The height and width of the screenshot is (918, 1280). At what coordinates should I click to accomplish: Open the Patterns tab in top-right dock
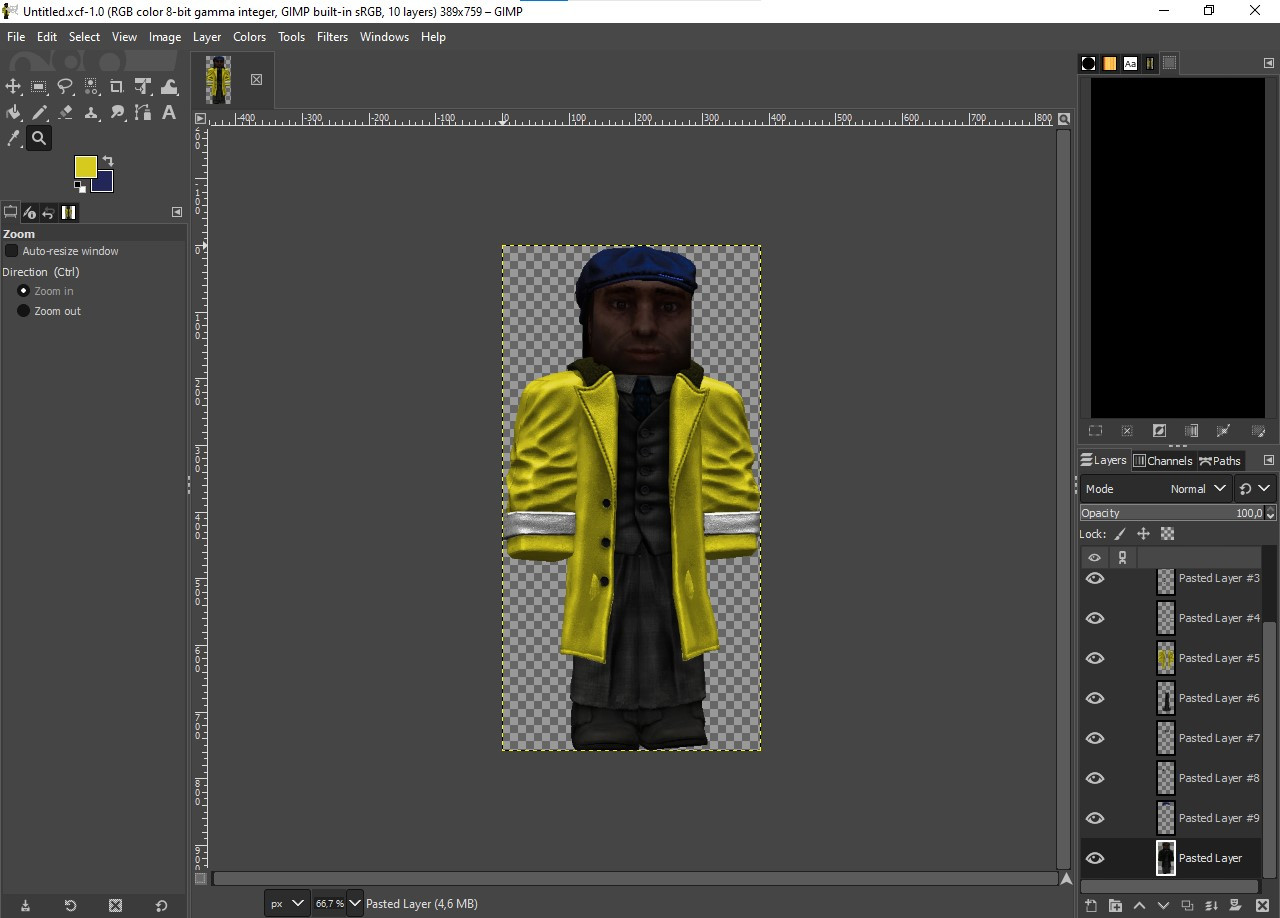(1110, 63)
